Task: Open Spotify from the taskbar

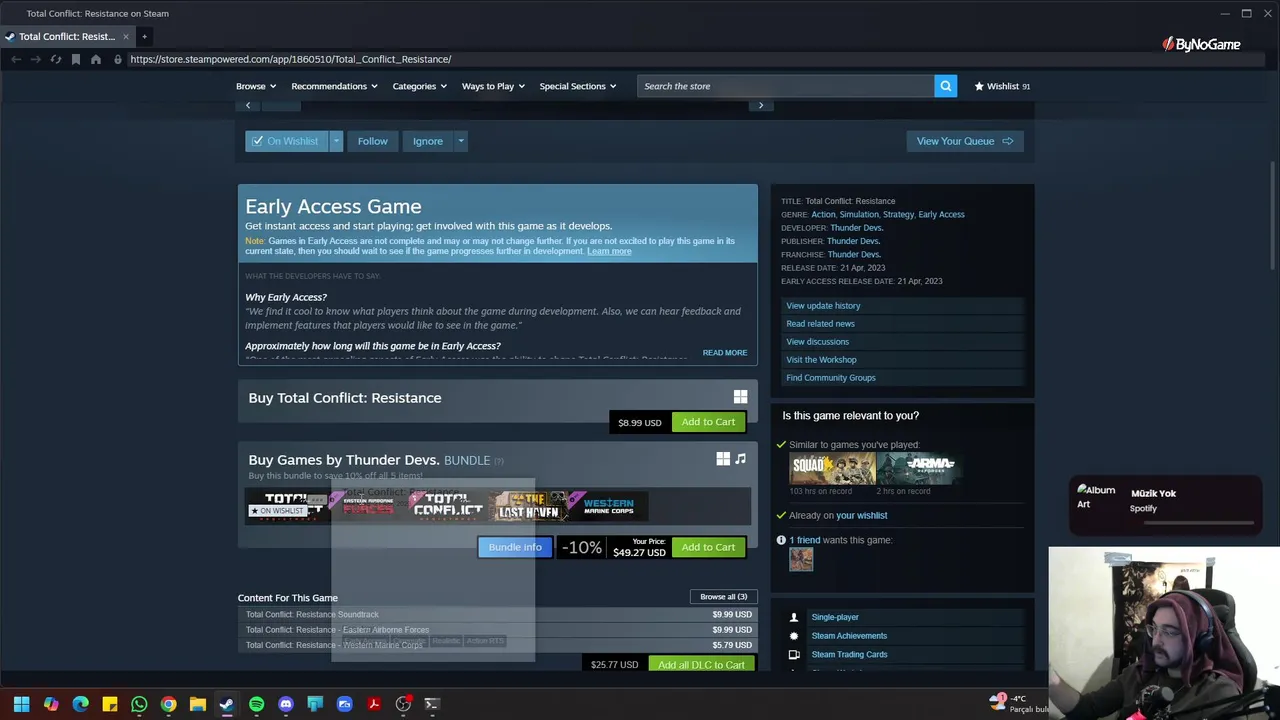Action: [256, 704]
